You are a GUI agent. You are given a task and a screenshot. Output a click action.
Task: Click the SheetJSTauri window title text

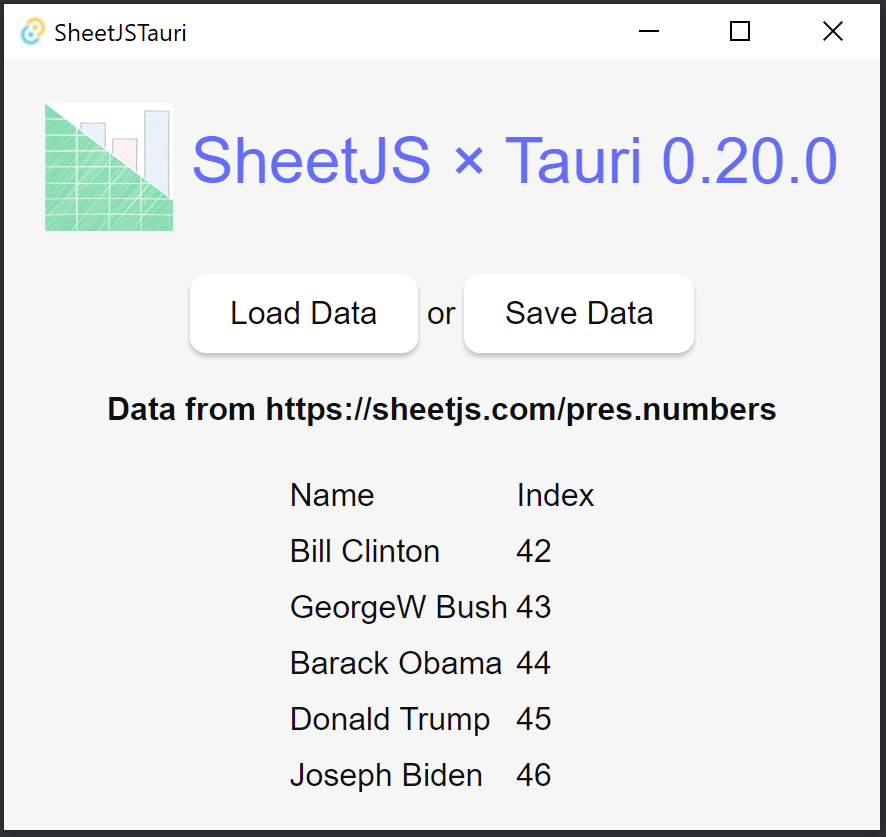click(120, 33)
